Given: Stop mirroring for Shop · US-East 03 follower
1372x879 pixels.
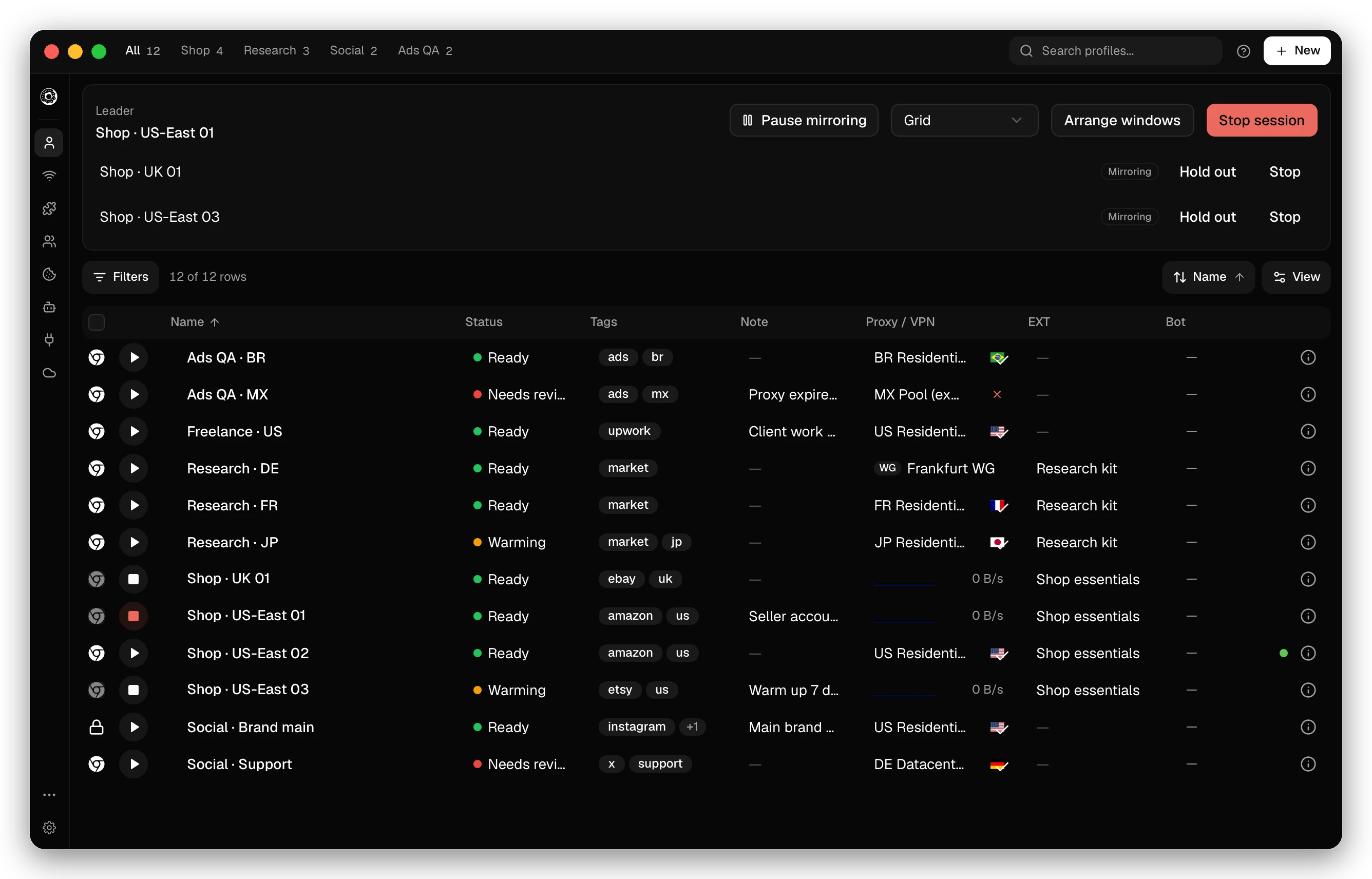Looking at the screenshot, I should point(1284,217).
